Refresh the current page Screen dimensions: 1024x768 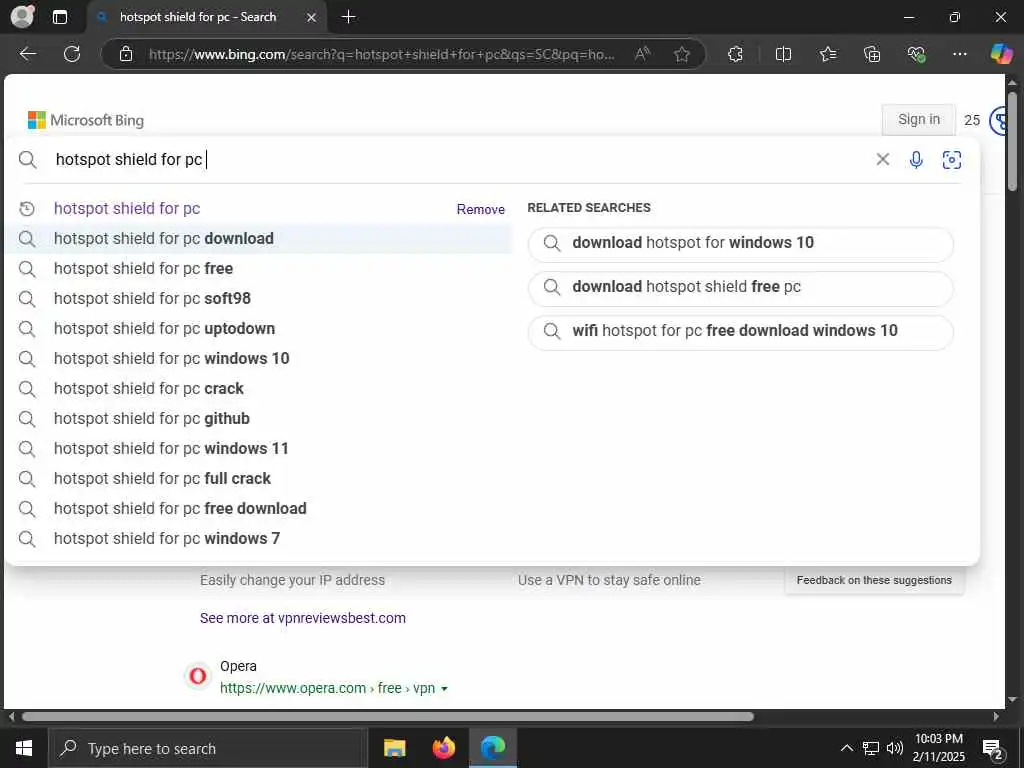72,54
